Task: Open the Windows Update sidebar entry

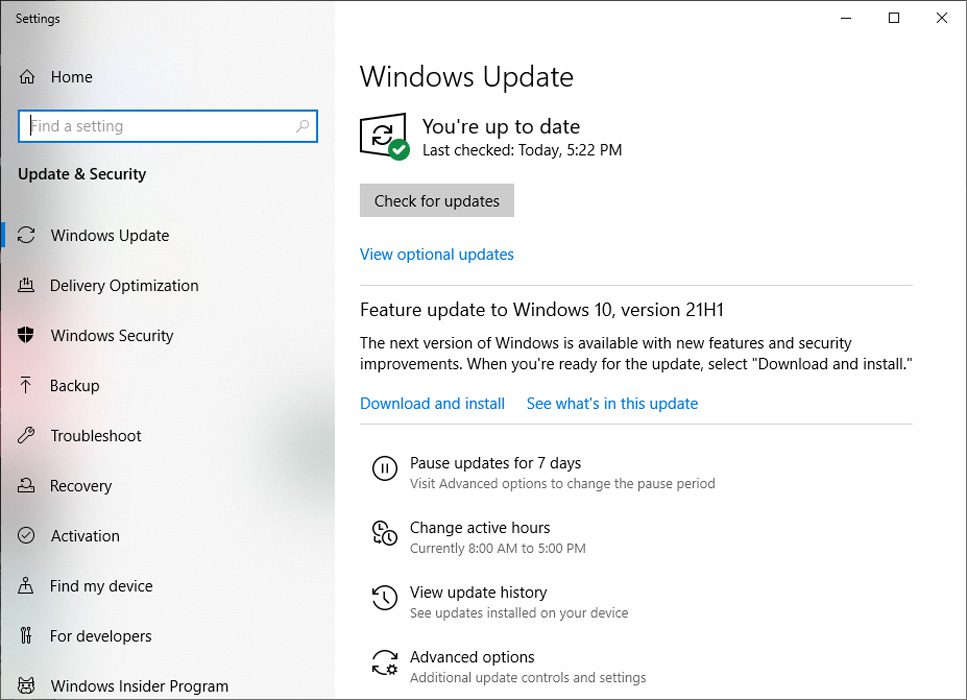Action: pos(110,236)
